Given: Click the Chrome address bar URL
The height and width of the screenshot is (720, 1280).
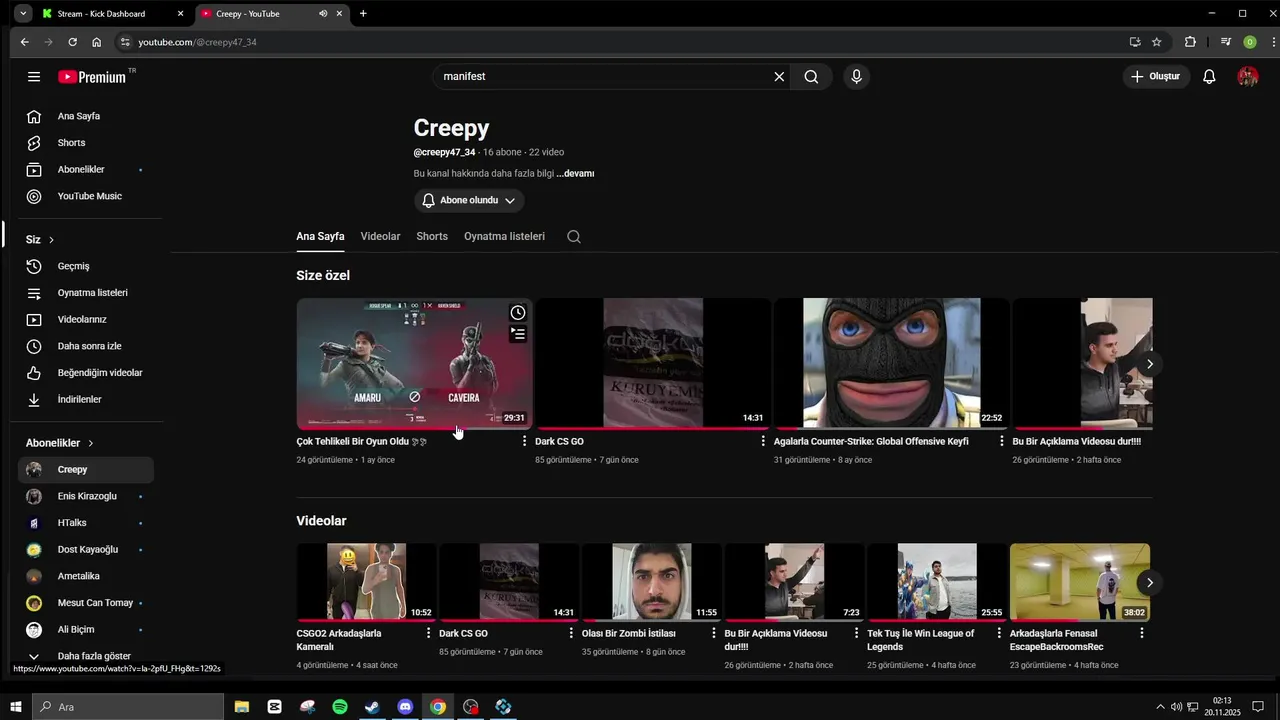Looking at the screenshot, I should pos(197,42).
